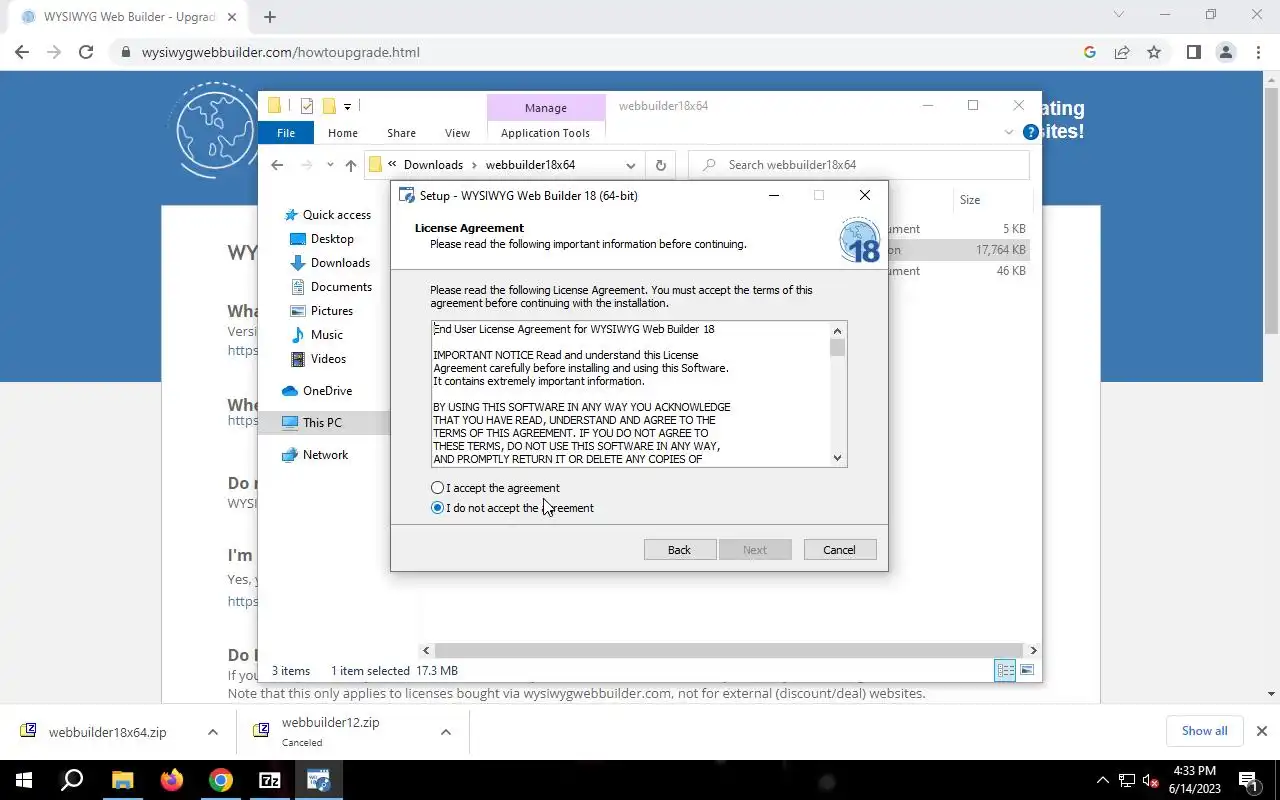Click the Properties quick access toolbar icon
The image size is (1280, 800).
(x=306, y=106)
